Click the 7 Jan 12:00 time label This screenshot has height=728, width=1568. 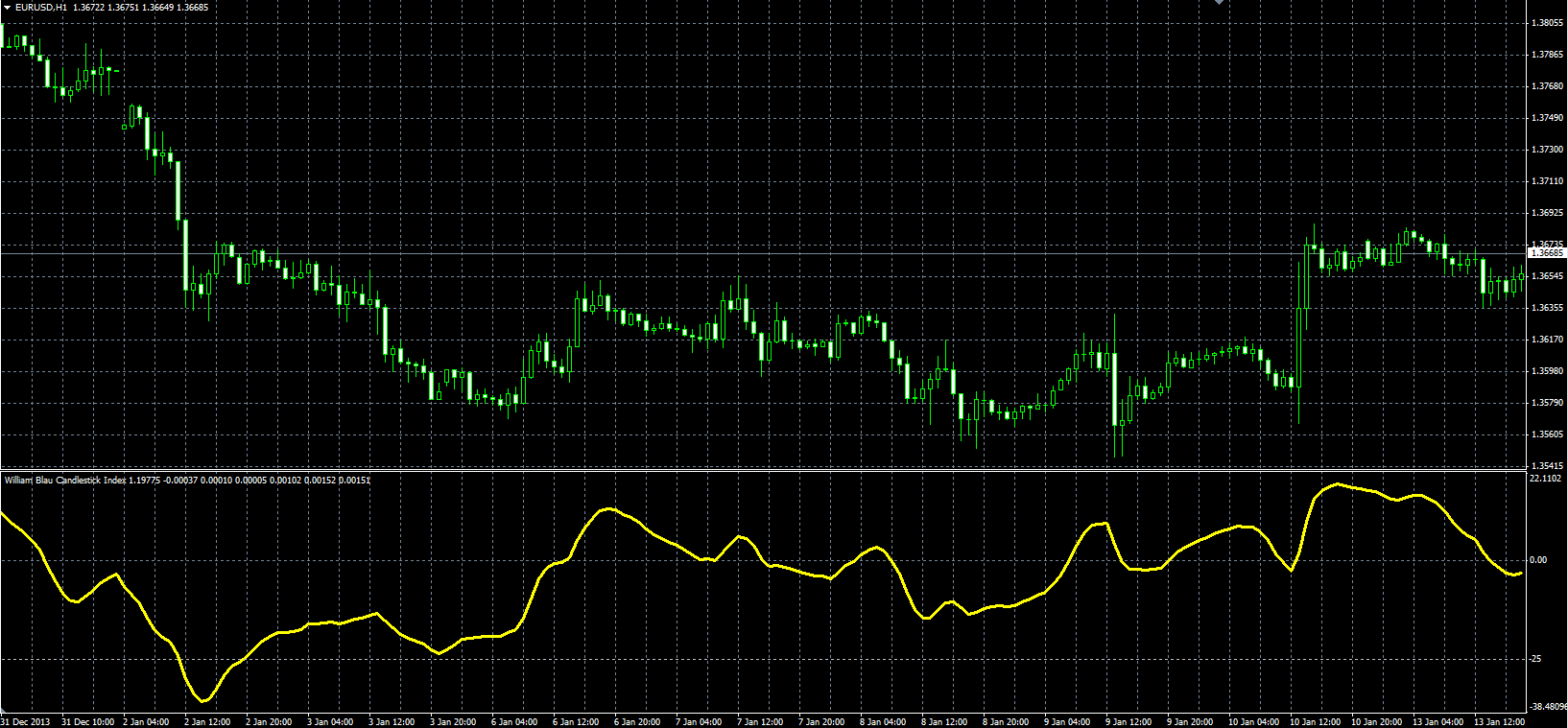pos(760,722)
